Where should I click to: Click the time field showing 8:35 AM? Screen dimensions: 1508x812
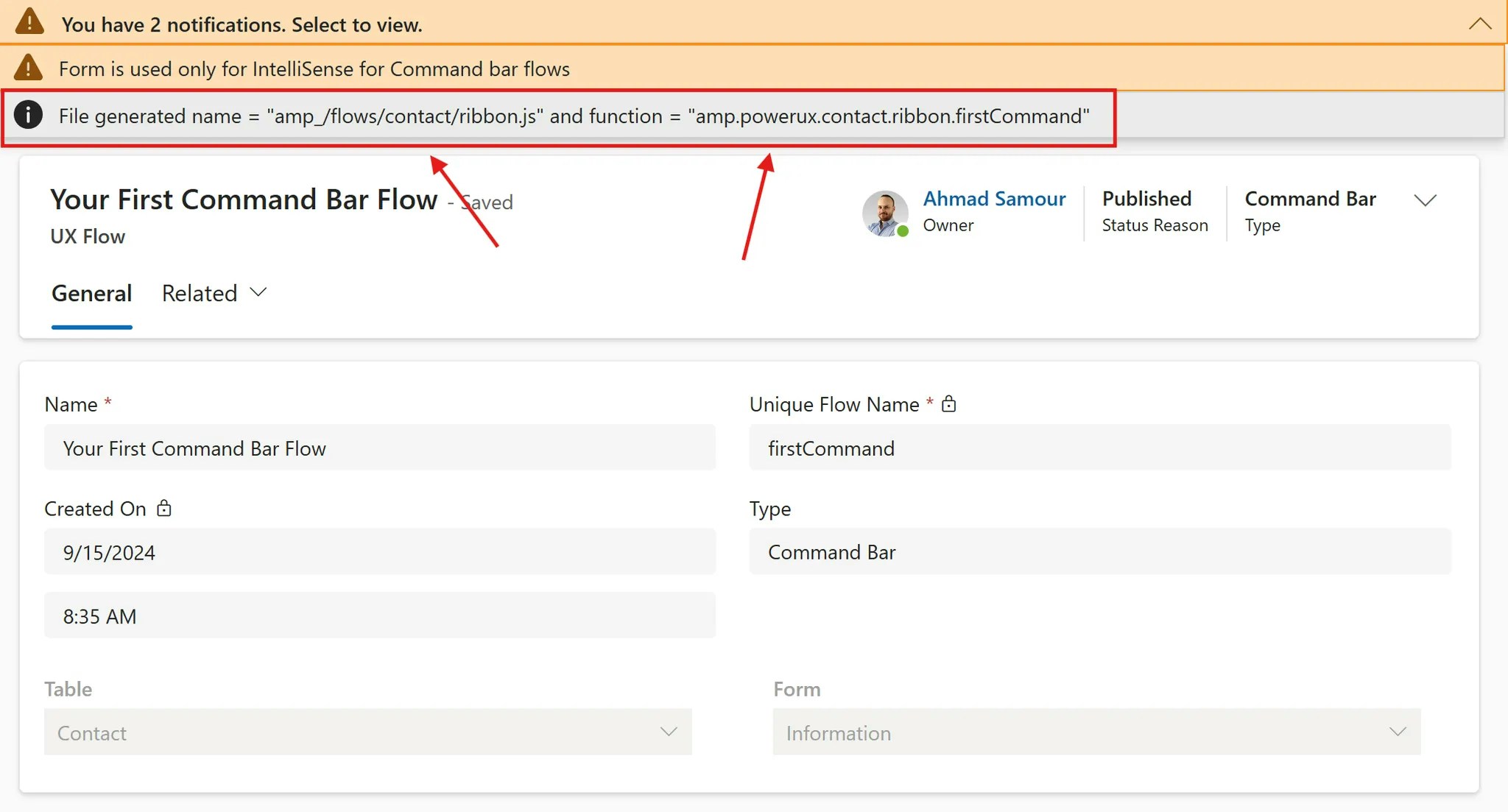pos(379,615)
